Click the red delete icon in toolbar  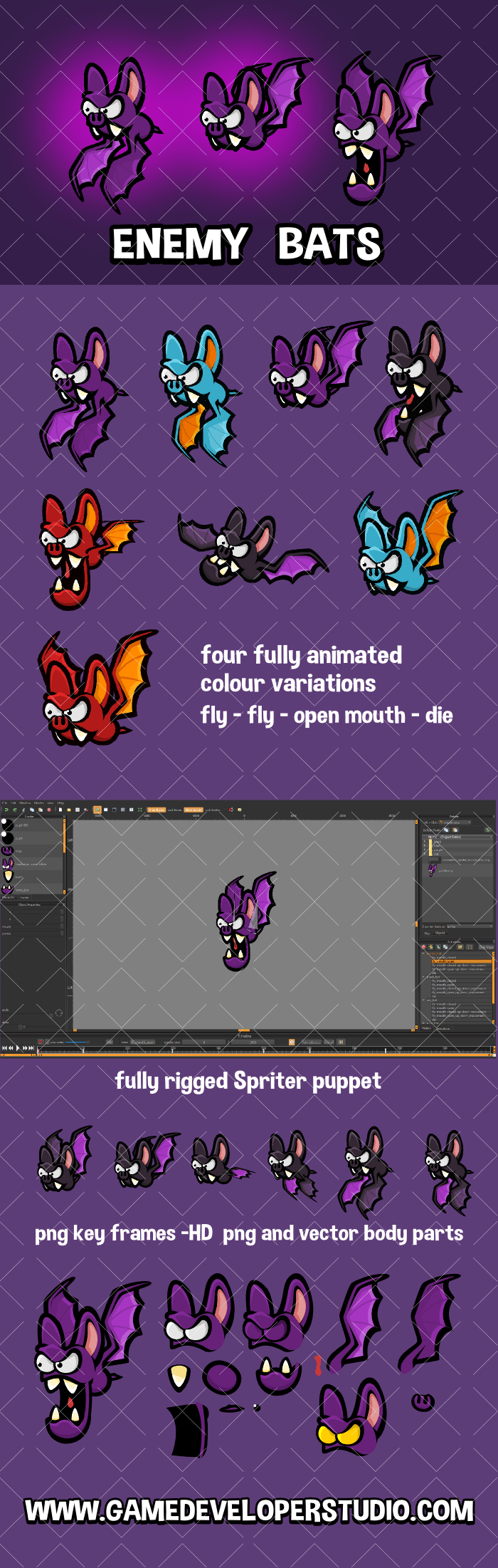pyautogui.click(x=49, y=810)
